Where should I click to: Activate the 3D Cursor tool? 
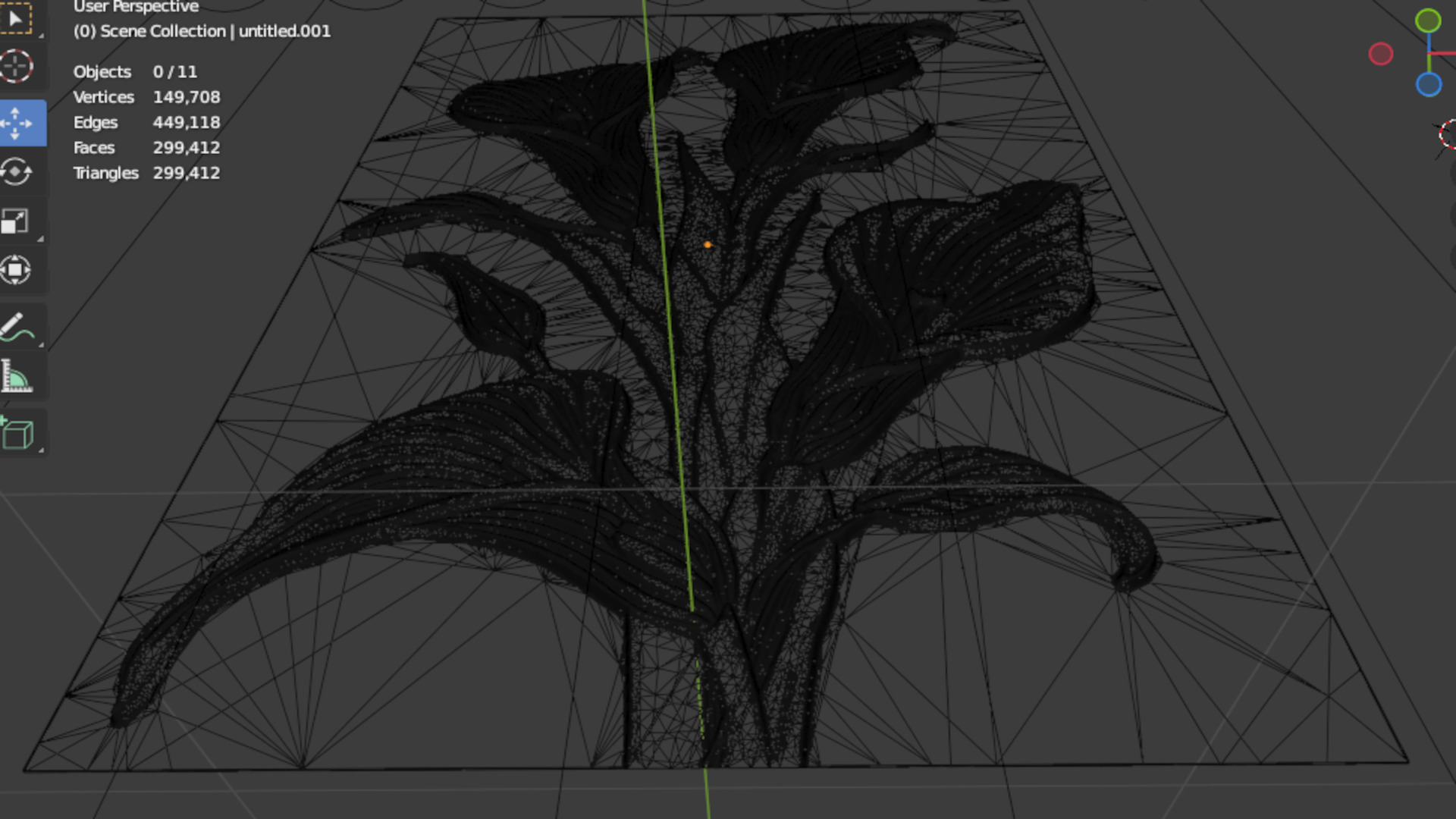point(17,67)
